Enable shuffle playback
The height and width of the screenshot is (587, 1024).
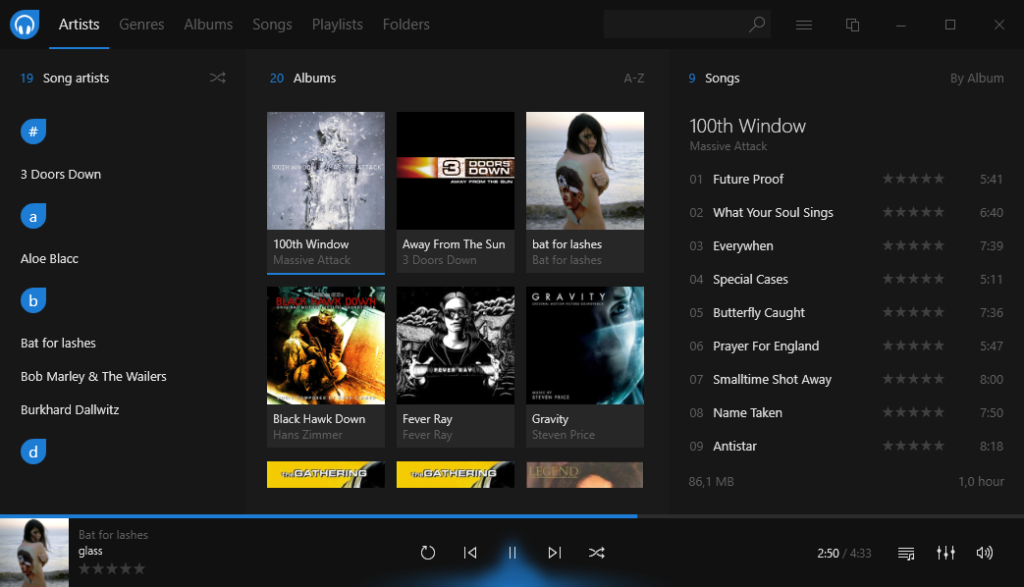597,552
